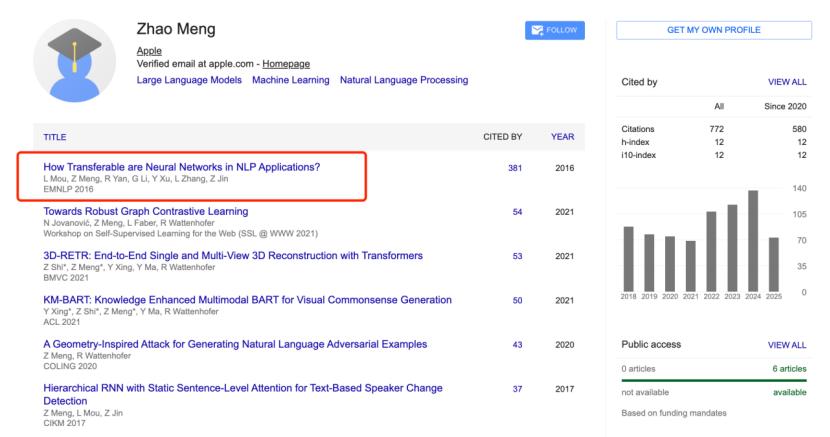Viewport: 830px width, 437px height.
Task: Click authors line N Jovanović, Z Meng
Action: (x=129, y=223)
